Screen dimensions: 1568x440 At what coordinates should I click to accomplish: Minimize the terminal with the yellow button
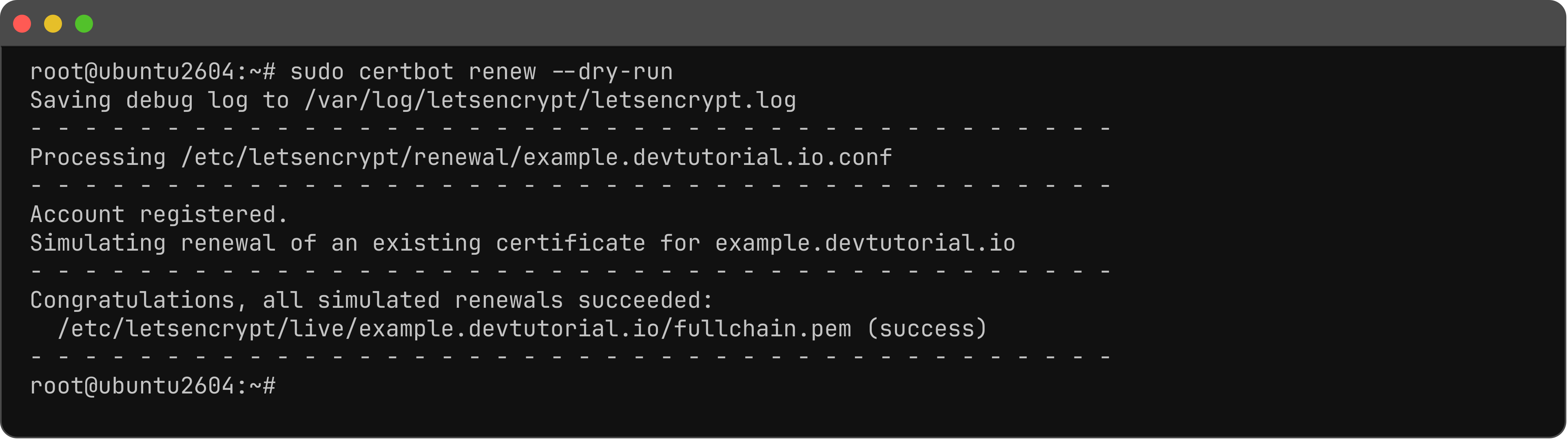coord(53,24)
